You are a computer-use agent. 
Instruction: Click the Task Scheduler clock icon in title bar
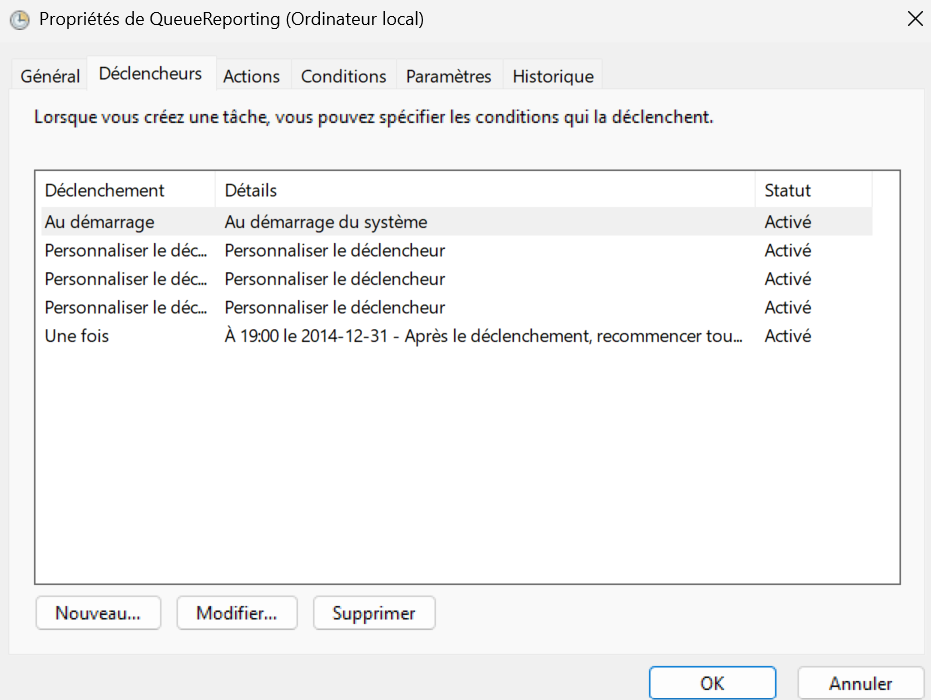[18, 19]
